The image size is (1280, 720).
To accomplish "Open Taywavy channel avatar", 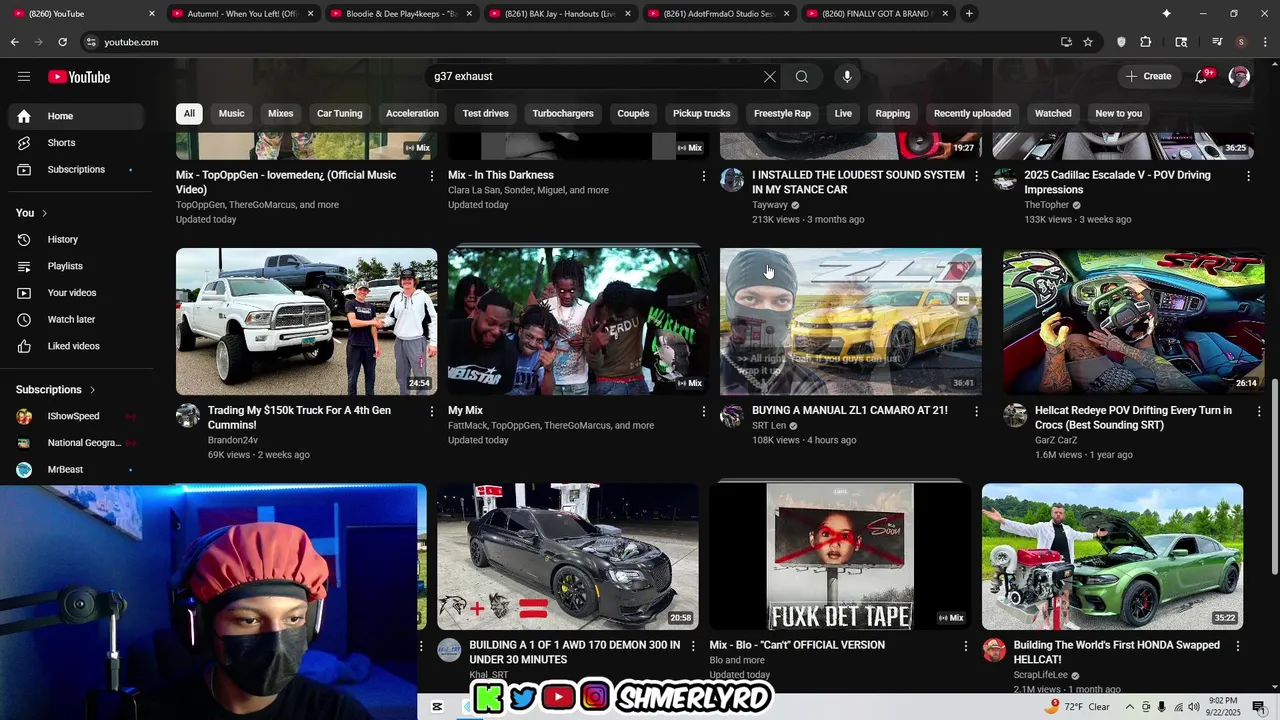I will pyautogui.click(x=732, y=180).
